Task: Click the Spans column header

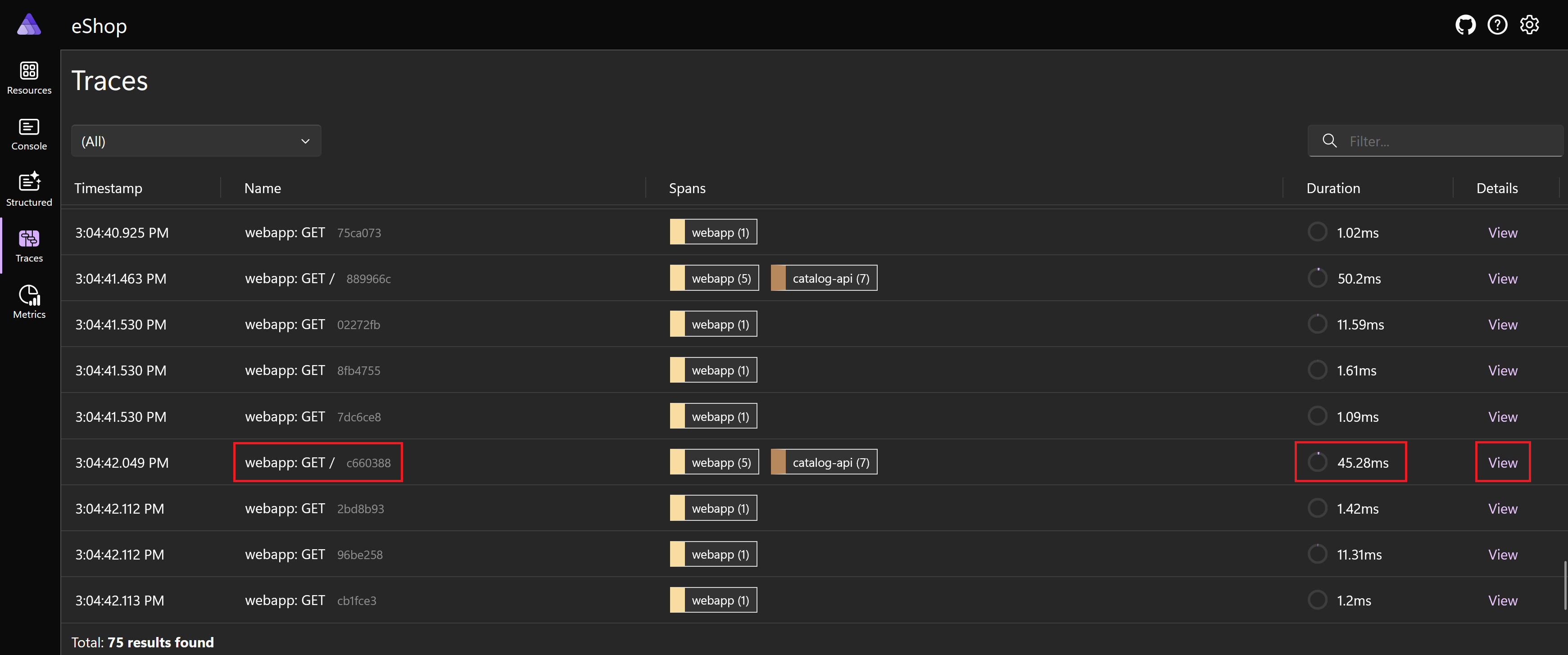Action: (x=687, y=188)
